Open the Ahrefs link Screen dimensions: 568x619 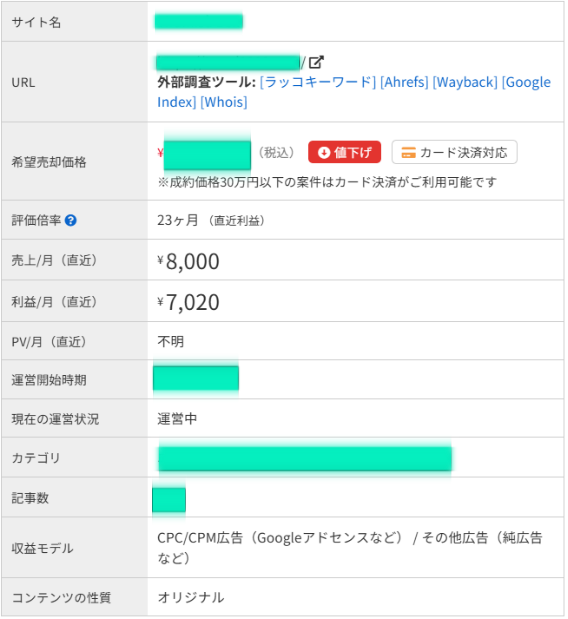(x=405, y=83)
